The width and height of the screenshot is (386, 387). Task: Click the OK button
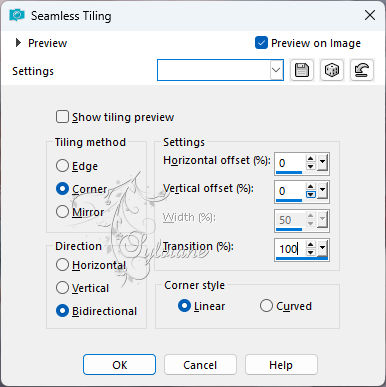tap(119, 365)
